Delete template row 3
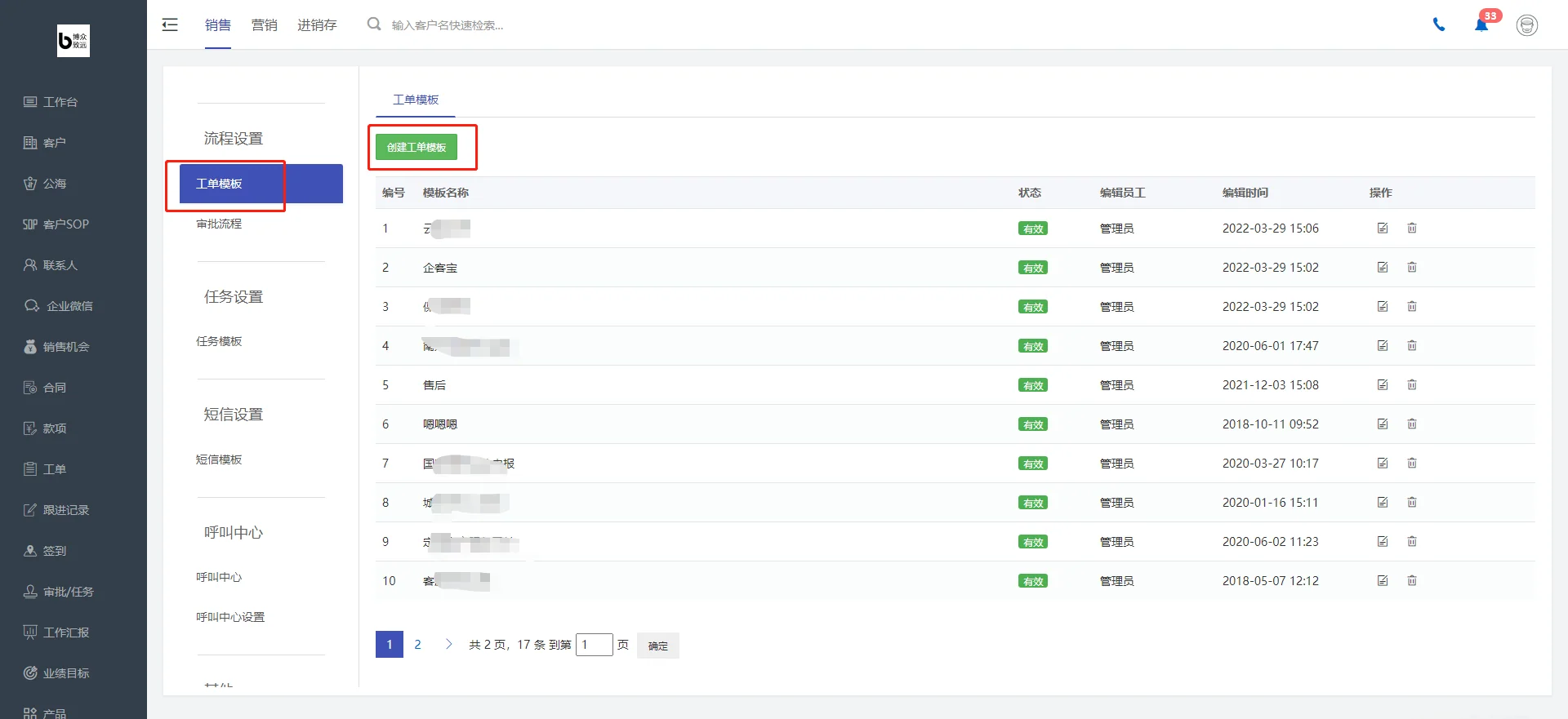Image resolution: width=1568 pixels, height=719 pixels. point(1412,307)
